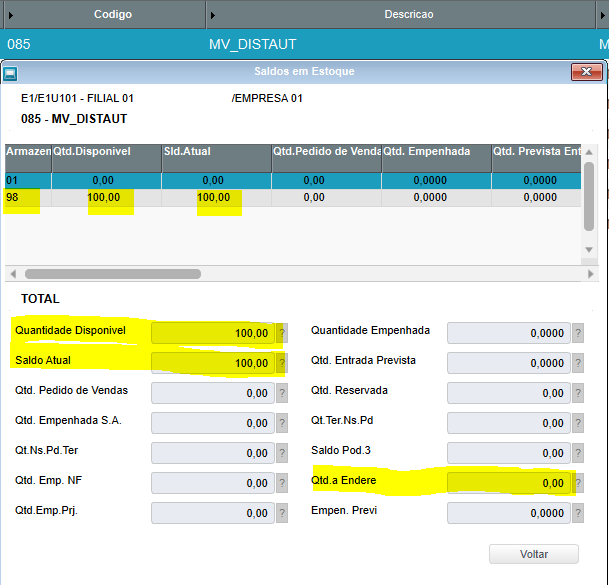Image resolution: width=609 pixels, height=585 pixels.
Task: Click the grid's vertical scroll down arrow
Action: pos(589,250)
